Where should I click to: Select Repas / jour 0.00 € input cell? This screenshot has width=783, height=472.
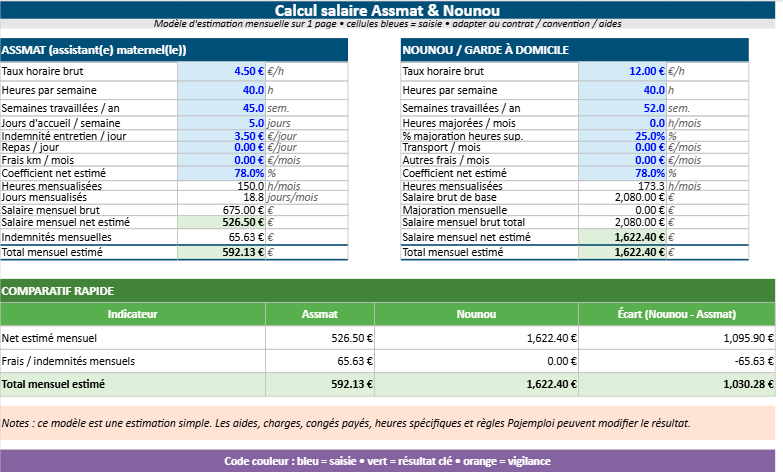222,148
